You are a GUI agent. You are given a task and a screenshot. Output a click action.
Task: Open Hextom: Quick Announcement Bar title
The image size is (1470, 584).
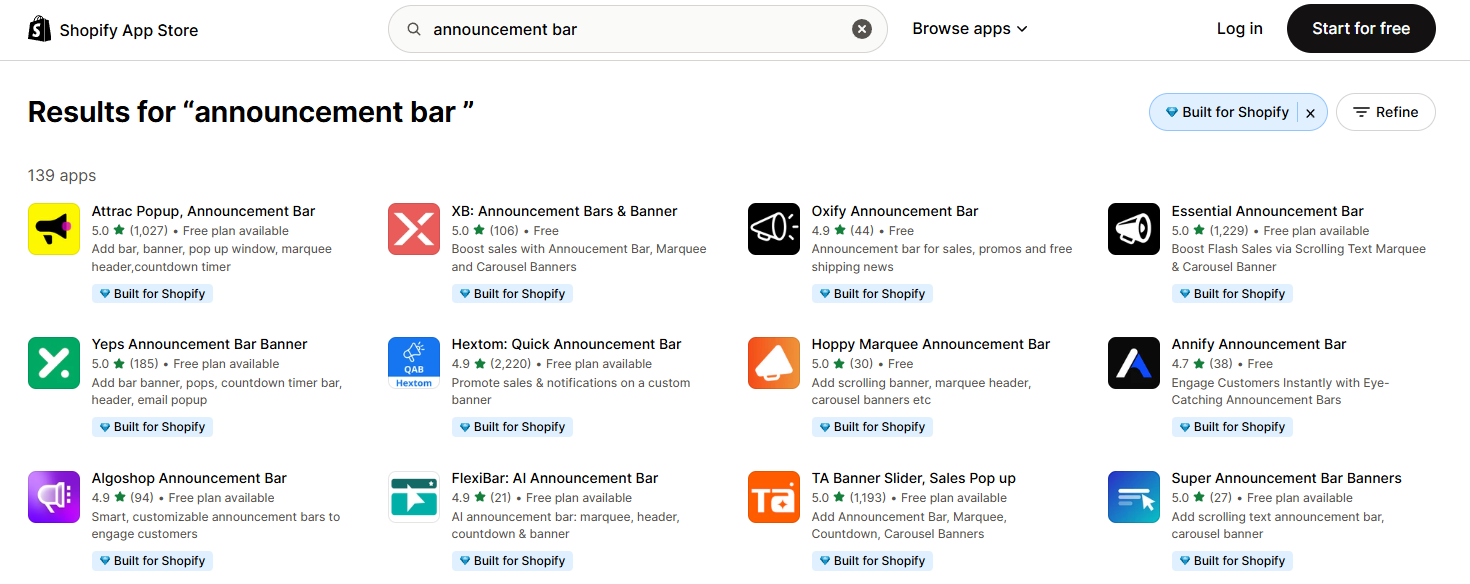[x=566, y=344]
